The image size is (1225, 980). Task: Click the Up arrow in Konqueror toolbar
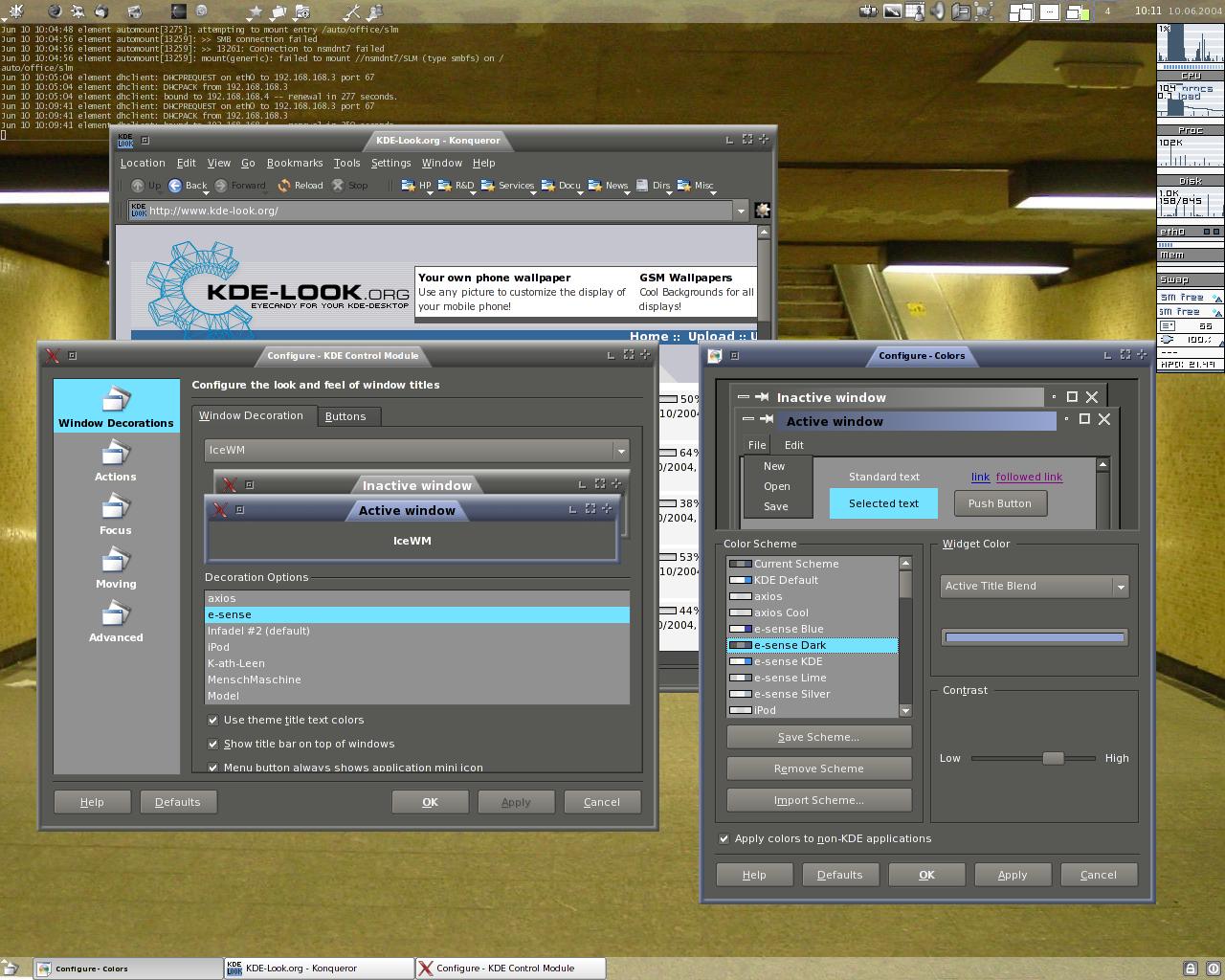tap(145, 186)
